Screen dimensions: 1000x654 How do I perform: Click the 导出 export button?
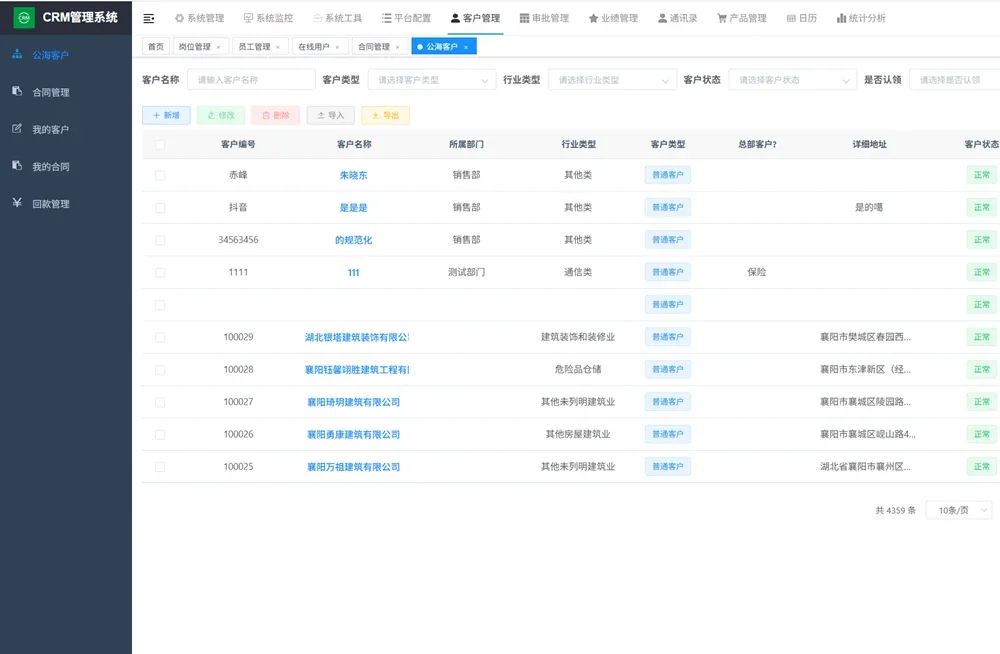[x=385, y=115]
